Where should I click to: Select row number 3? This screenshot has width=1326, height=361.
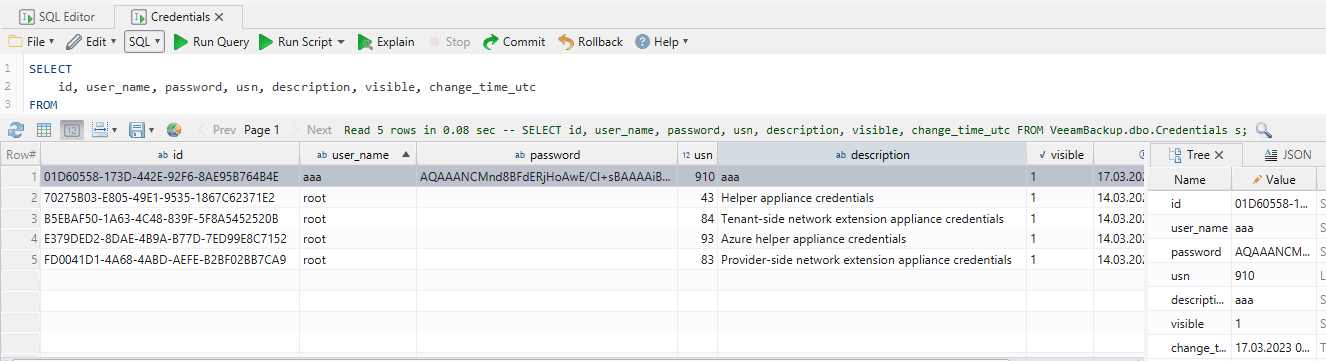tap(20, 219)
